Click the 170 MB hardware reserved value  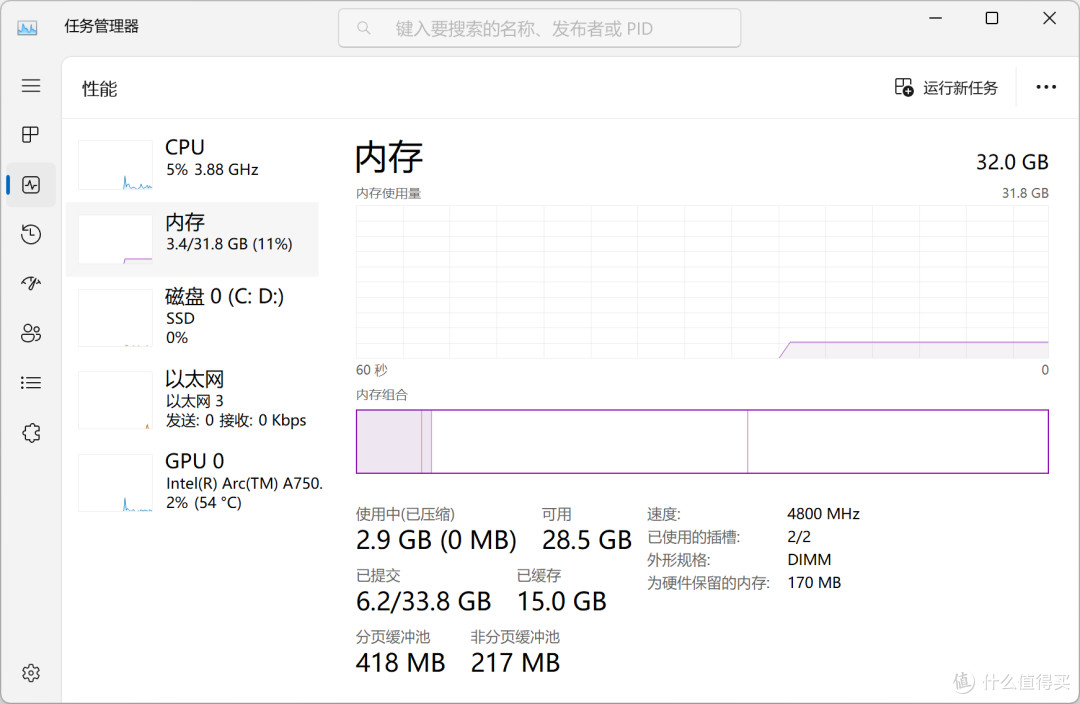pyautogui.click(x=814, y=583)
